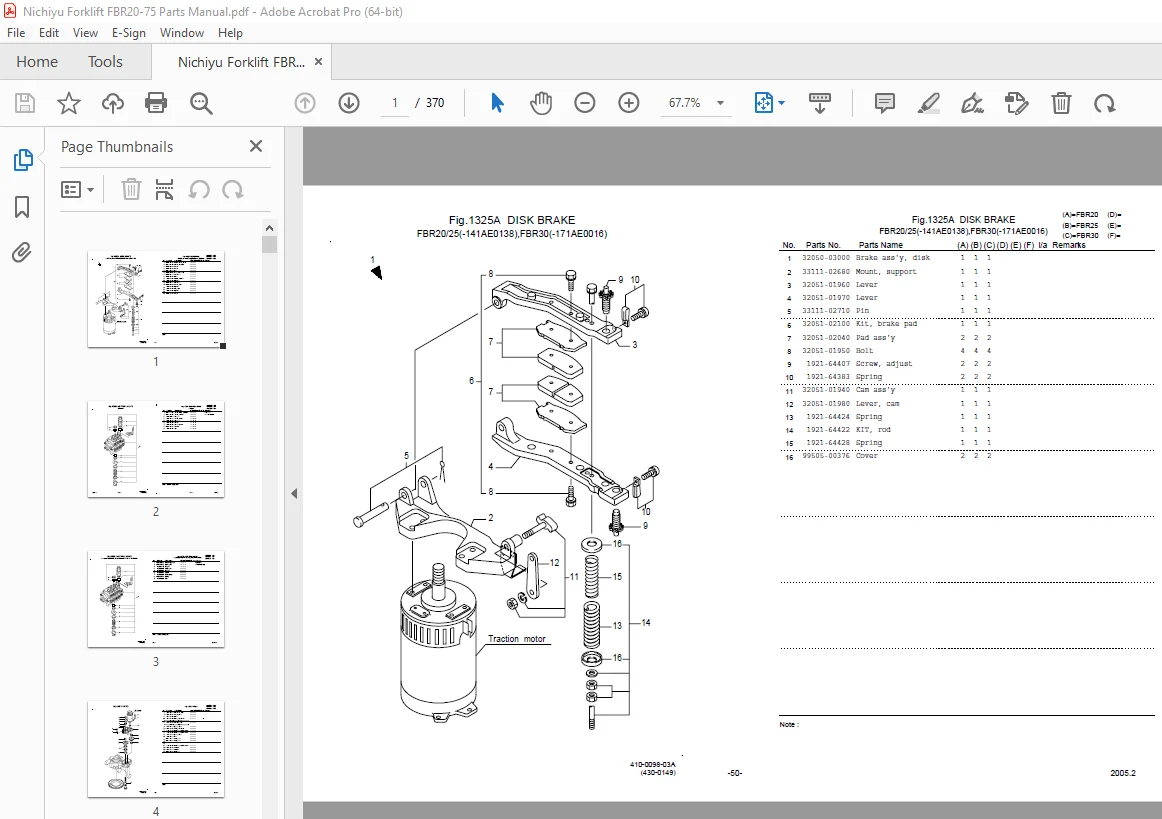Select page 2 thumbnail

click(x=156, y=448)
